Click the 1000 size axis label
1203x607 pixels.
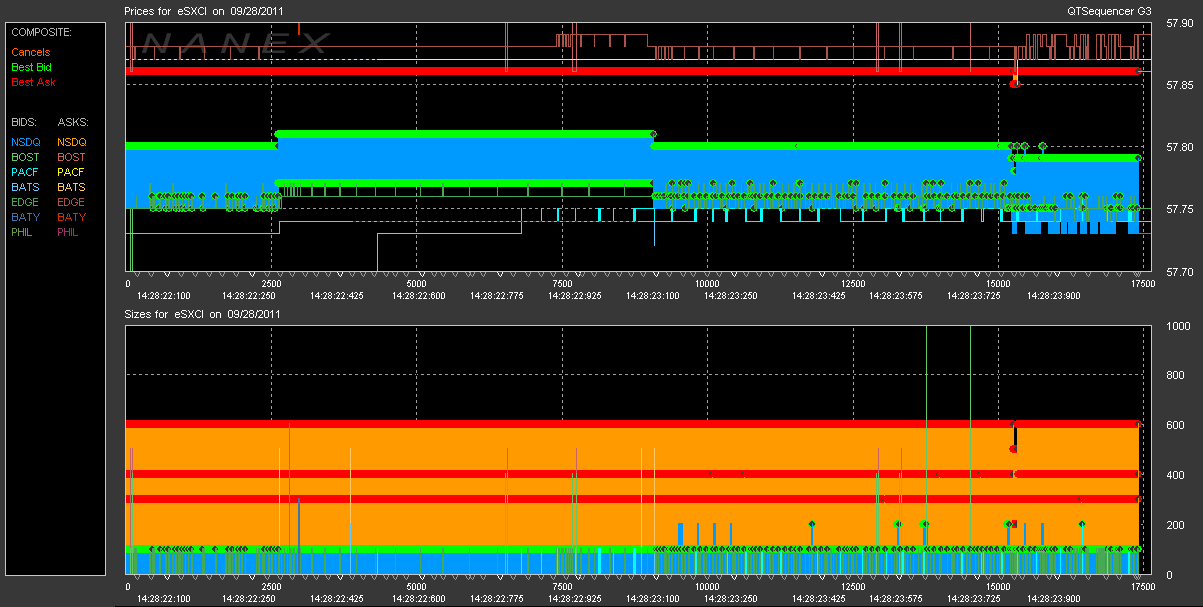coord(1178,326)
